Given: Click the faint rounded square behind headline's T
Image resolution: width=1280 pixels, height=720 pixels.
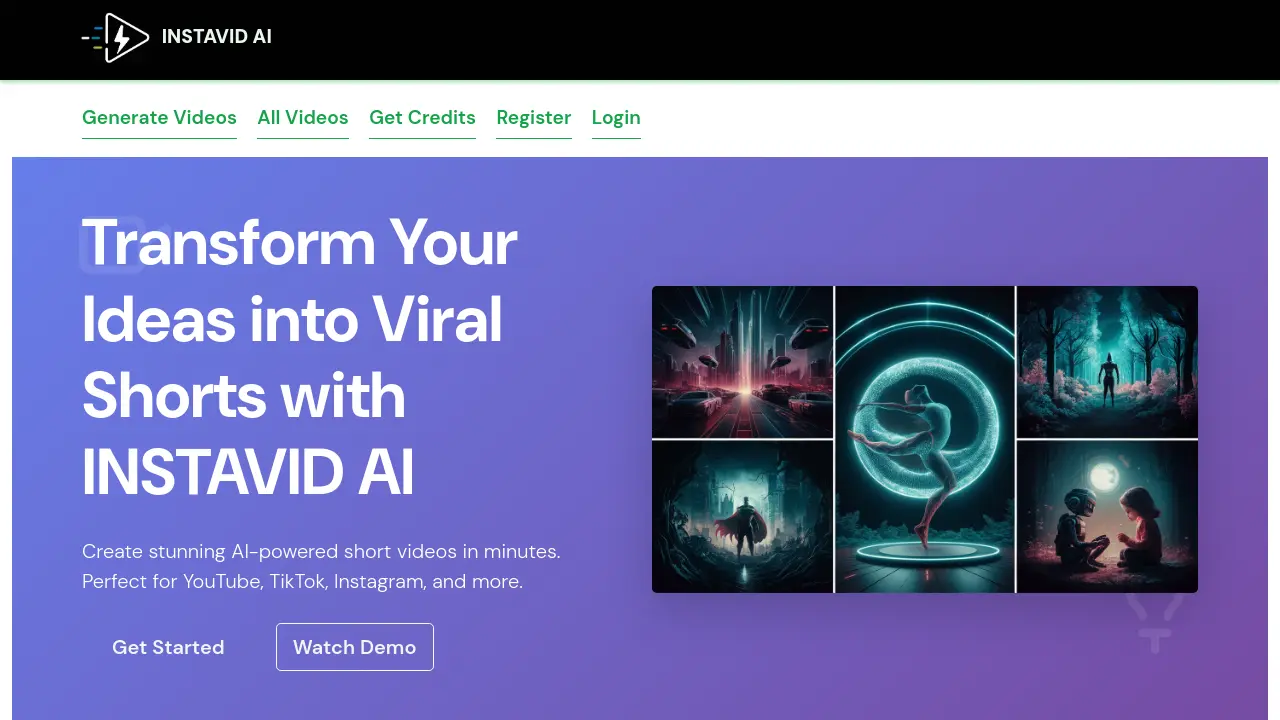Looking at the screenshot, I should point(112,245).
